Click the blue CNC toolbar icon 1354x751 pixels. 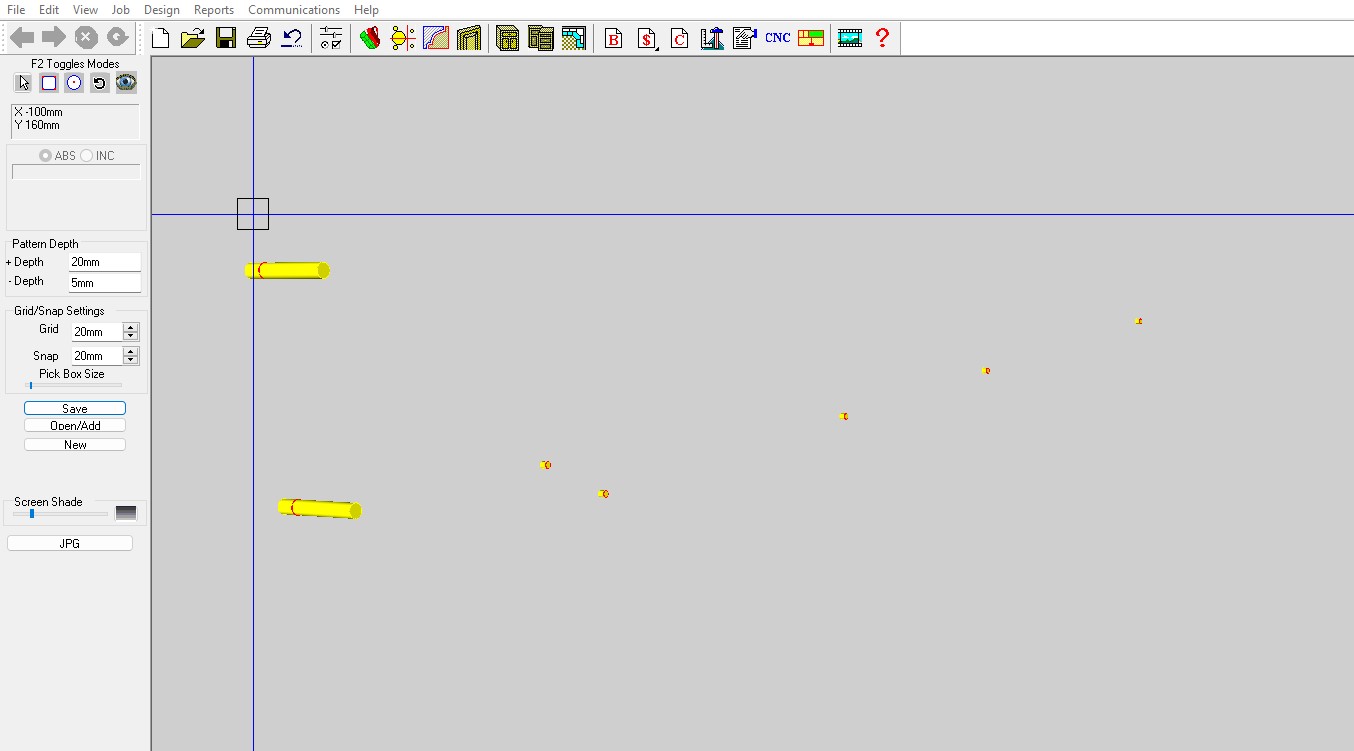click(777, 38)
